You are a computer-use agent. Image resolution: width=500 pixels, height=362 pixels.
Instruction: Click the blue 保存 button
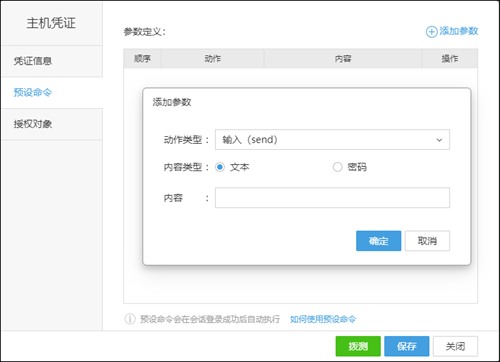[x=407, y=346]
